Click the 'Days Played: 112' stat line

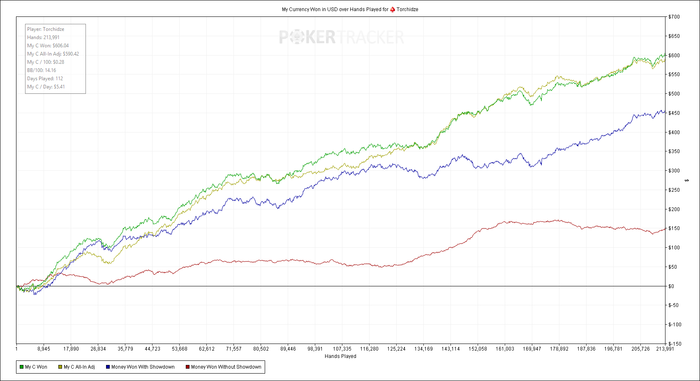(x=45, y=79)
